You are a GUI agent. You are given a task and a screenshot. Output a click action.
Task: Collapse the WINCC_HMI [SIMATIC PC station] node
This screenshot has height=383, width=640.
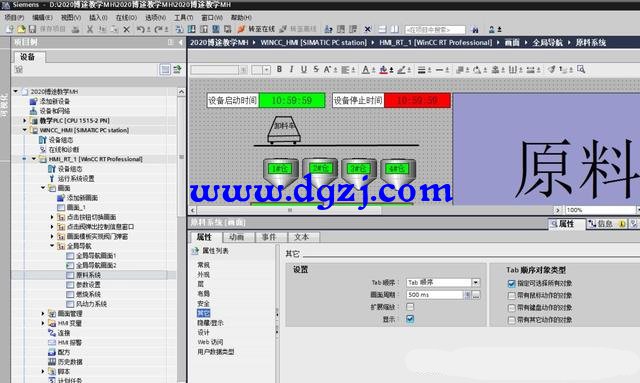[25, 130]
